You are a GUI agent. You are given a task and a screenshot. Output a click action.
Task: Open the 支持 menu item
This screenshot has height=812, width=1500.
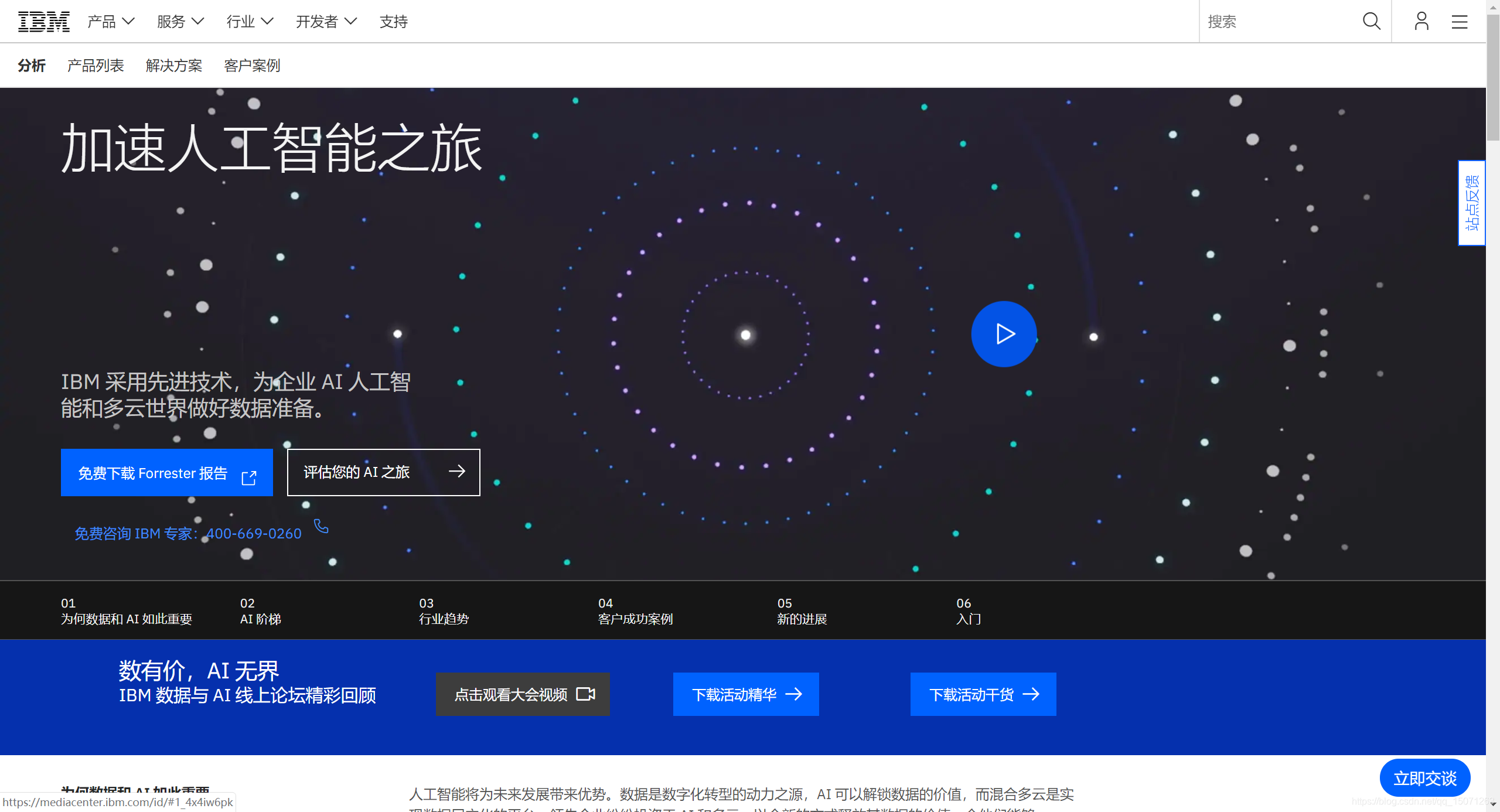tap(394, 22)
